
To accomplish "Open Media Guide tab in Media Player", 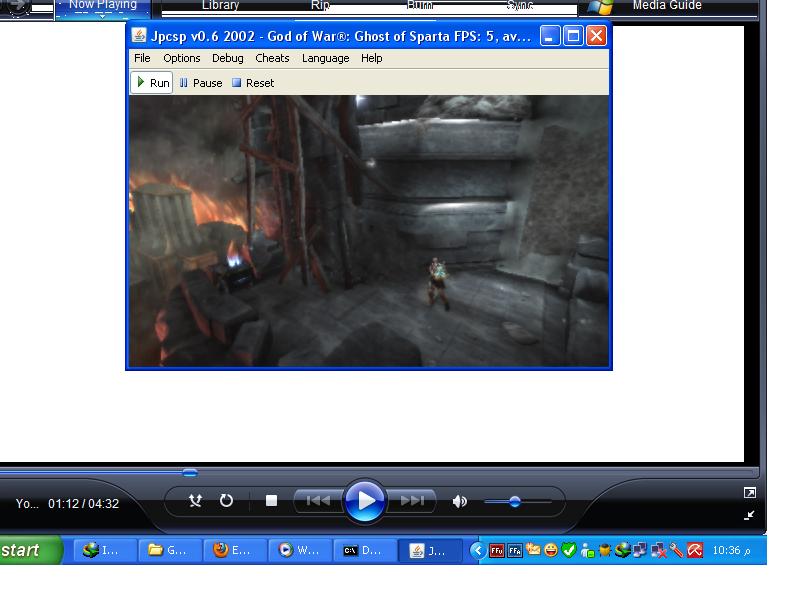I will [x=667, y=5].
